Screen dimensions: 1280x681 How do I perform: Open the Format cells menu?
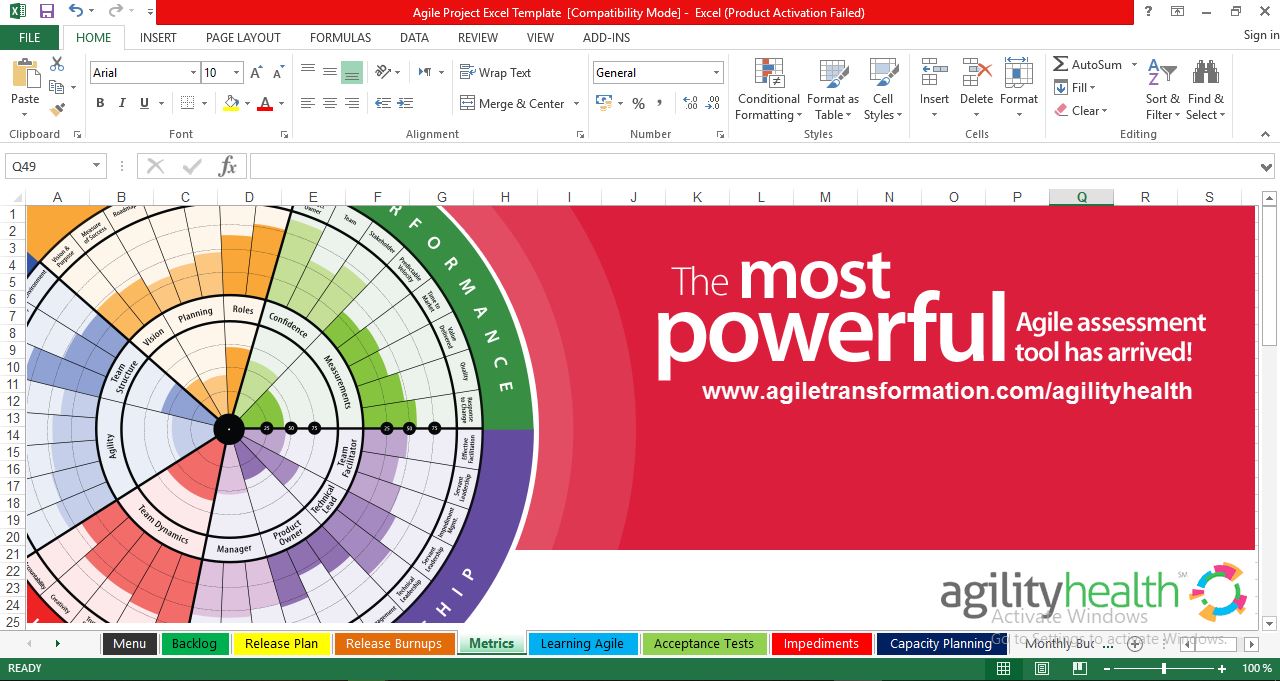pos(1018,89)
